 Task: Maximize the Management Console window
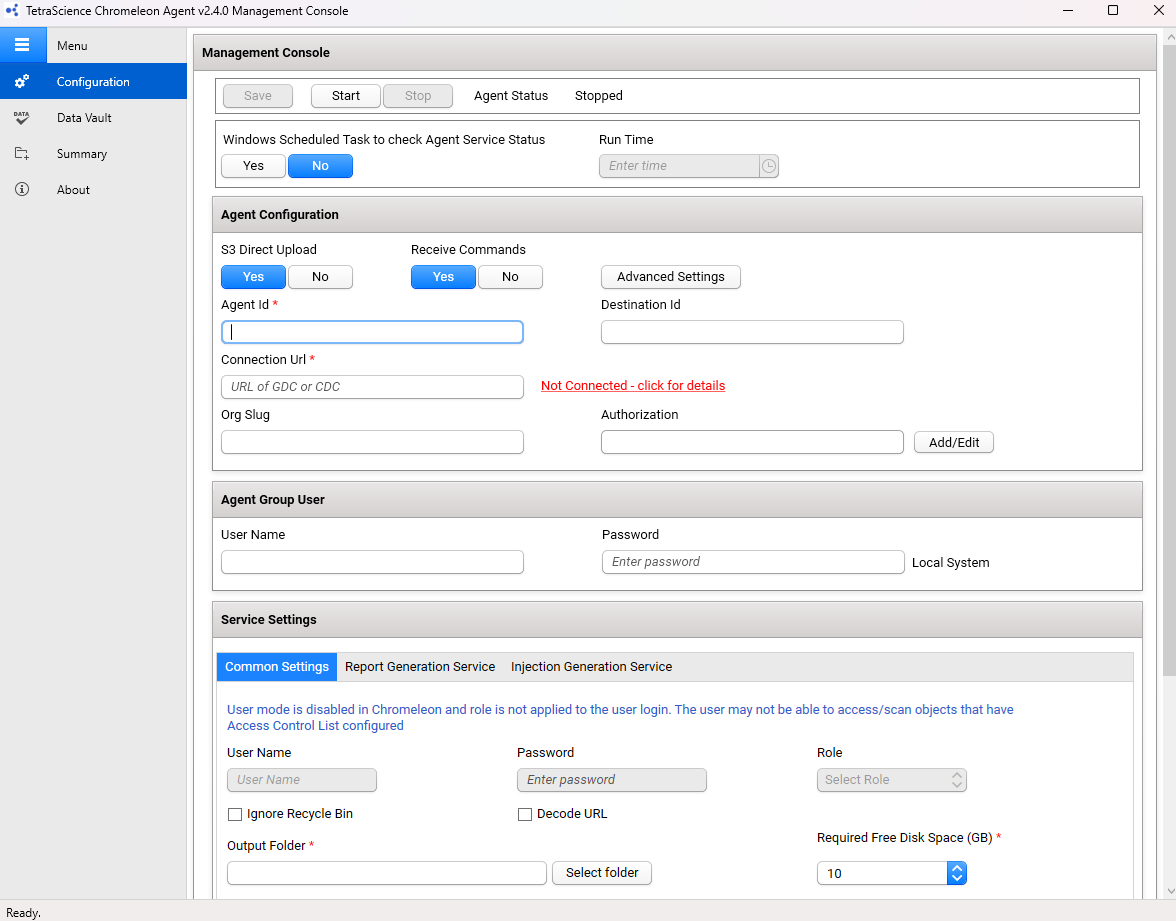tap(1113, 10)
